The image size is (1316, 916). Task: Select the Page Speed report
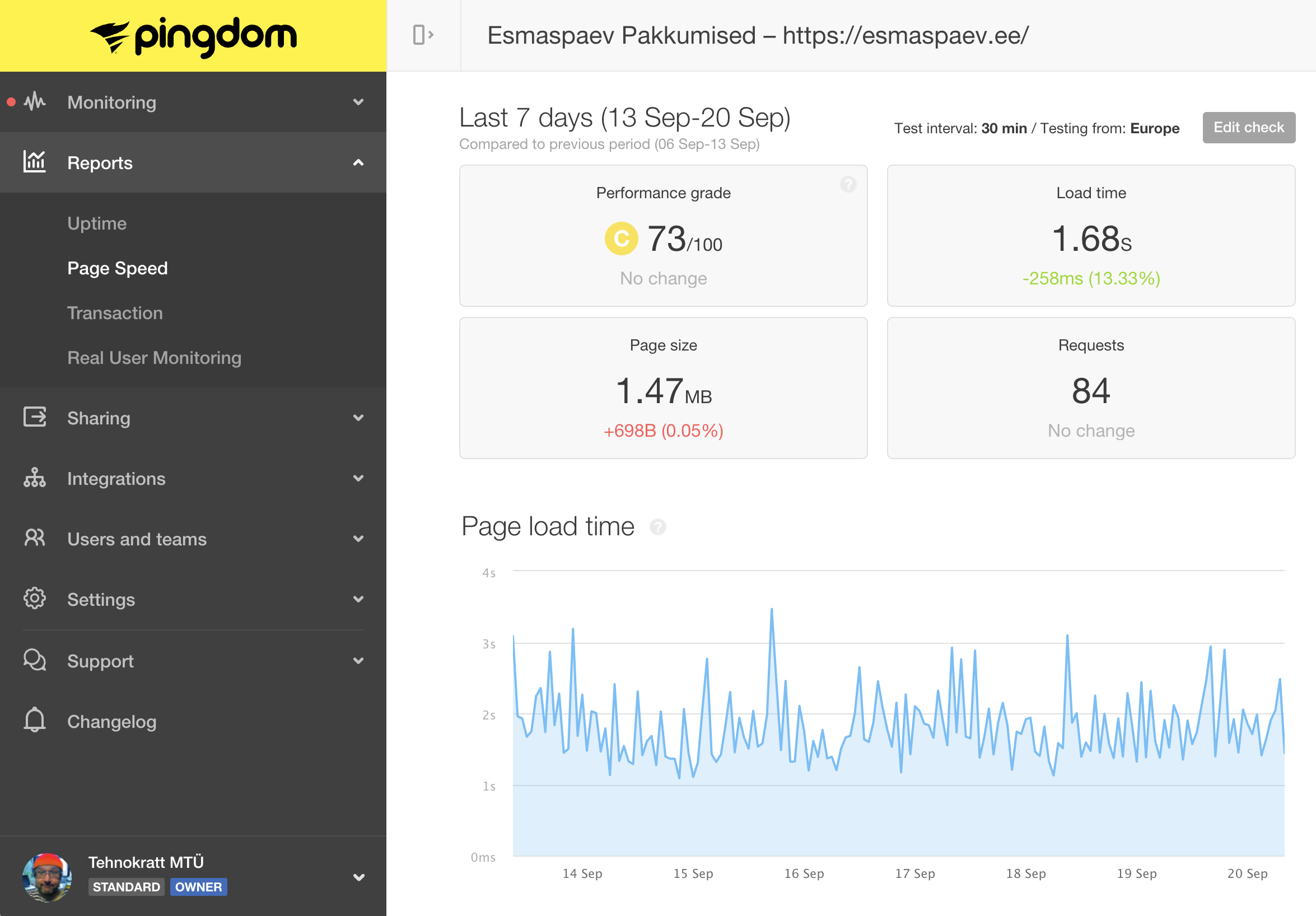click(118, 268)
